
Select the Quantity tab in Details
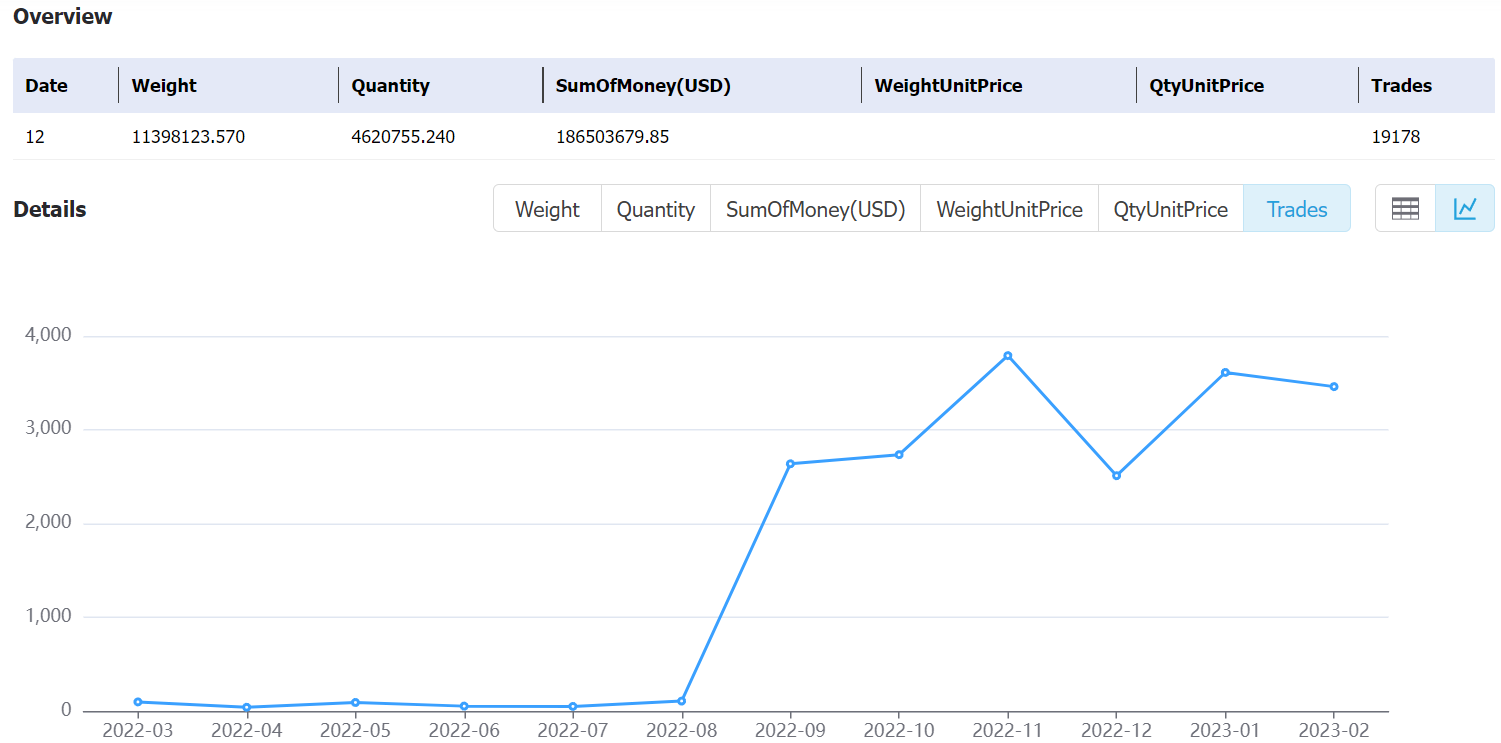pos(655,209)
